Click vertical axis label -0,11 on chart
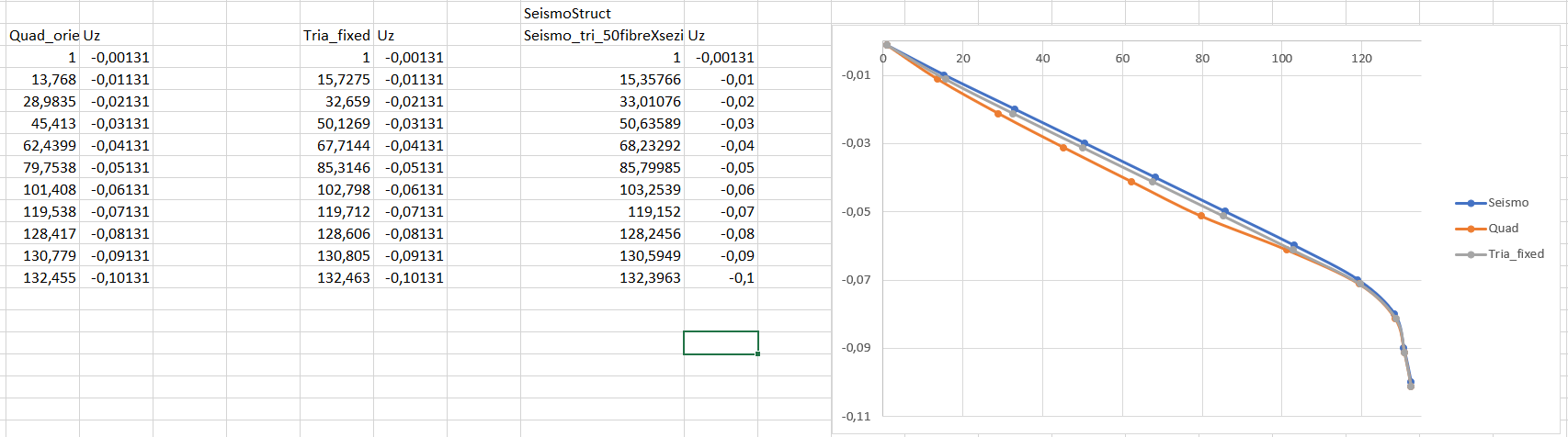This screenshot has width=1568, height=437. [x=856, y=417]
